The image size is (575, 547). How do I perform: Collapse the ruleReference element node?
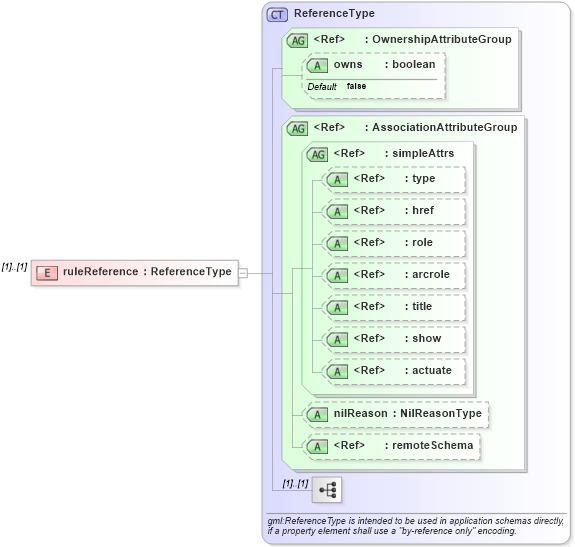click(x=243, y=273)
